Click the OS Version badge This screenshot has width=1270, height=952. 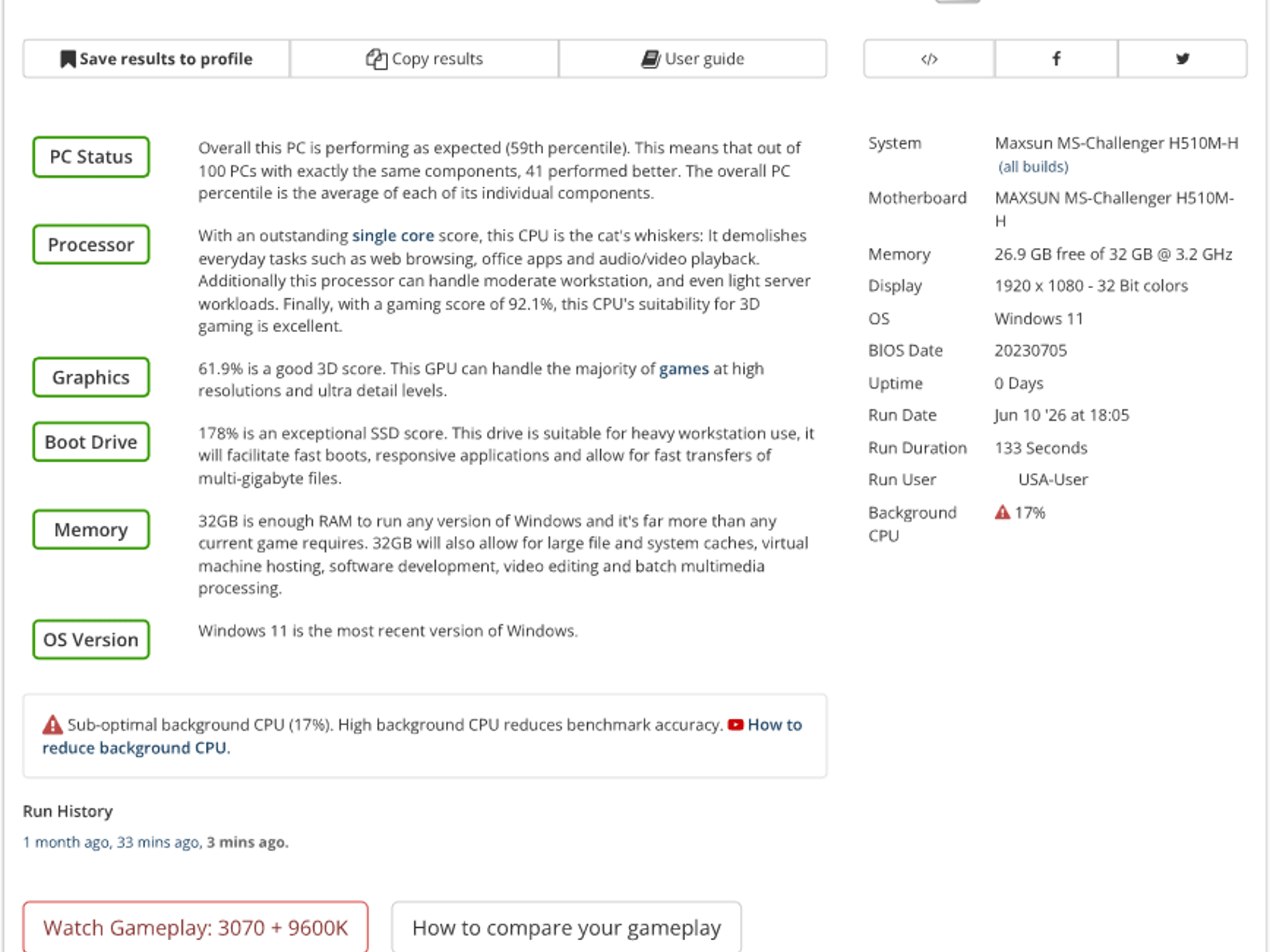pyautogui.click(x=91, y=640)
